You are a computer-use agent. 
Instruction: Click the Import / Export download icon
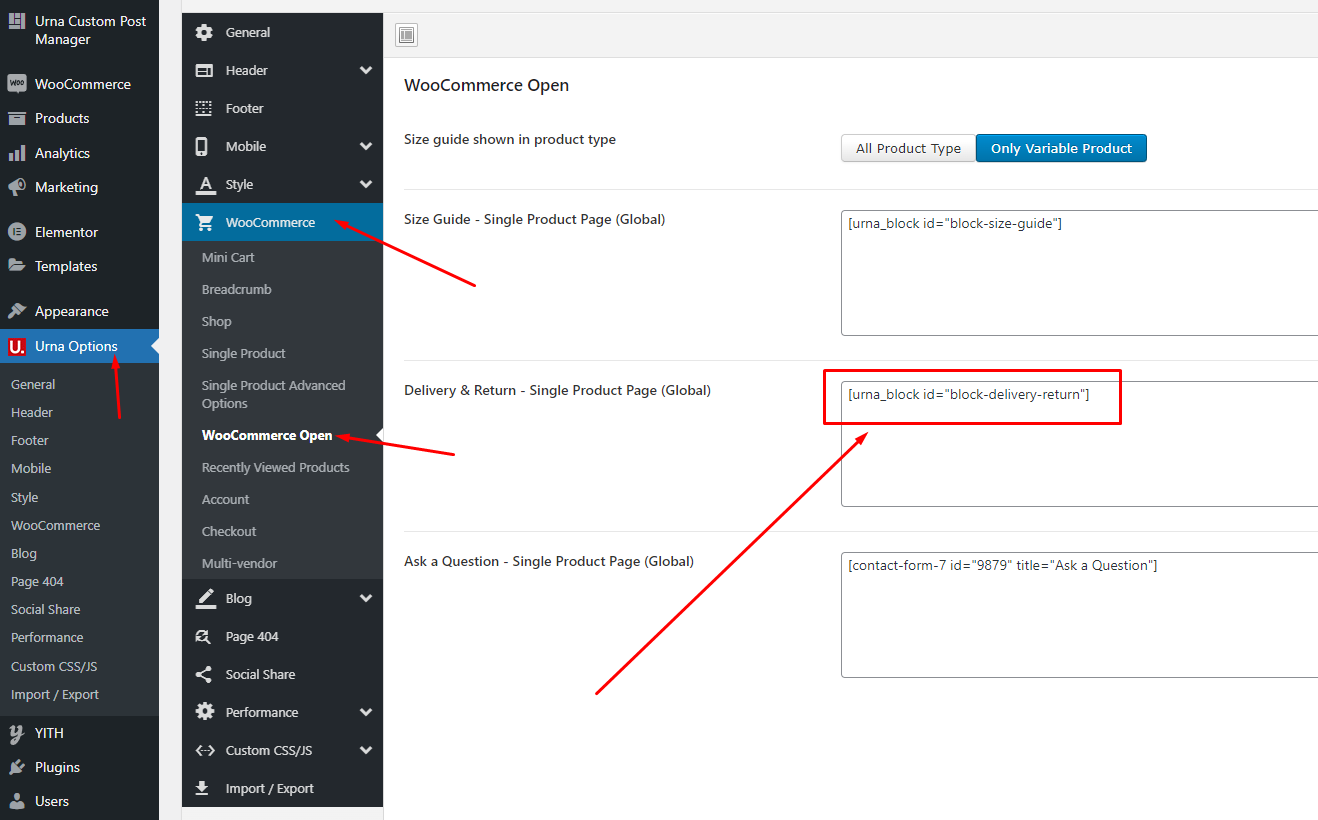[204, 788]
